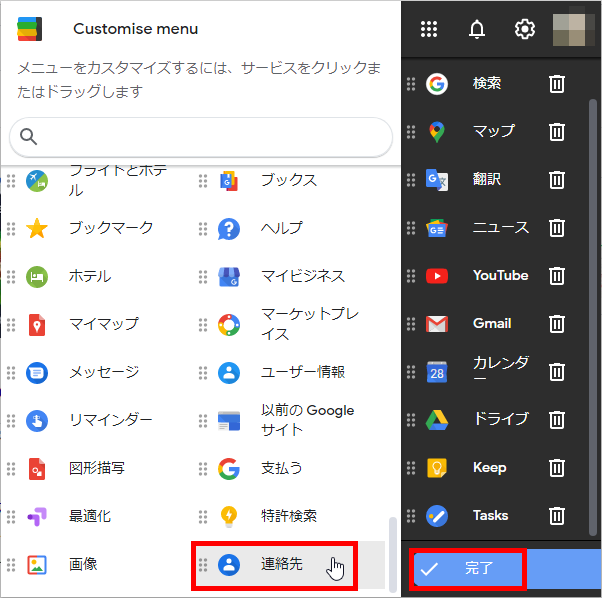The height and width of the screenshot is (598, 602).
Task: Add the 特許検索 lightbulb icon
Action: click(229, 517)
